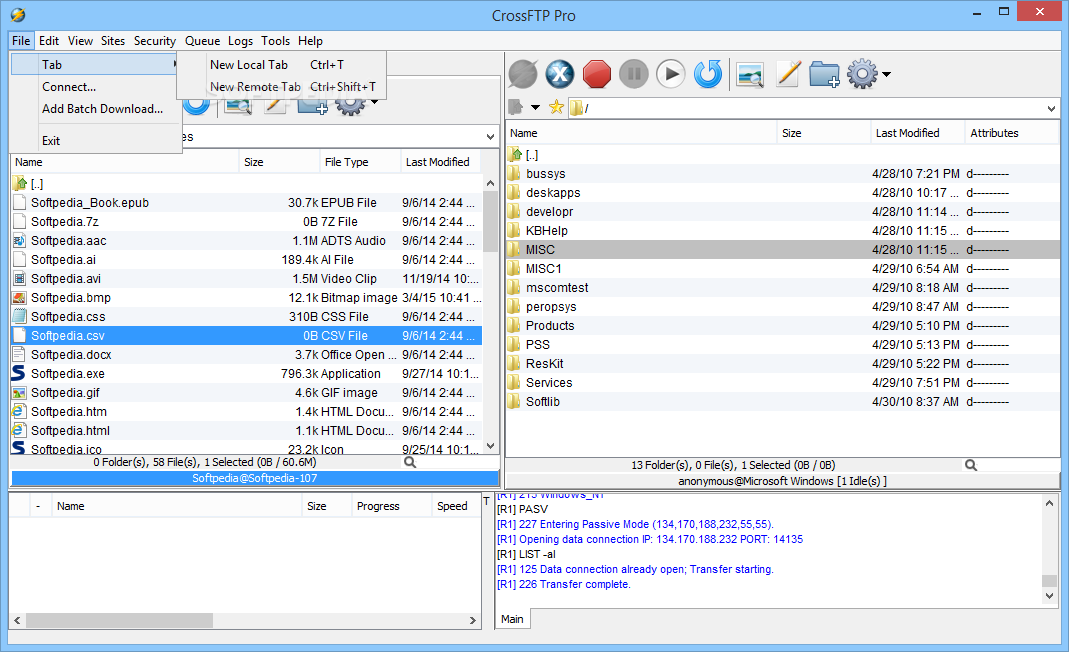Open the remote site flag dropdown arrow
Screen dimensions: 1069x652
(535, 107)
